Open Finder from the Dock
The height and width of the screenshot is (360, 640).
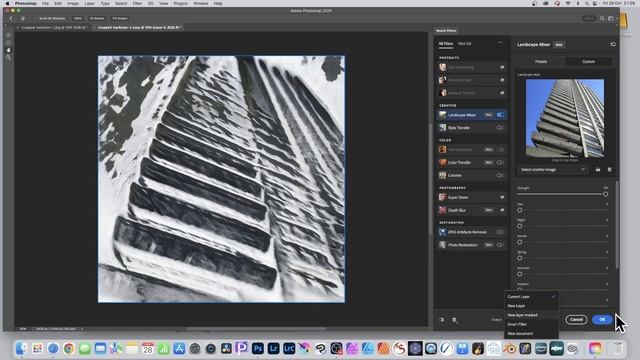click(21, 349)
